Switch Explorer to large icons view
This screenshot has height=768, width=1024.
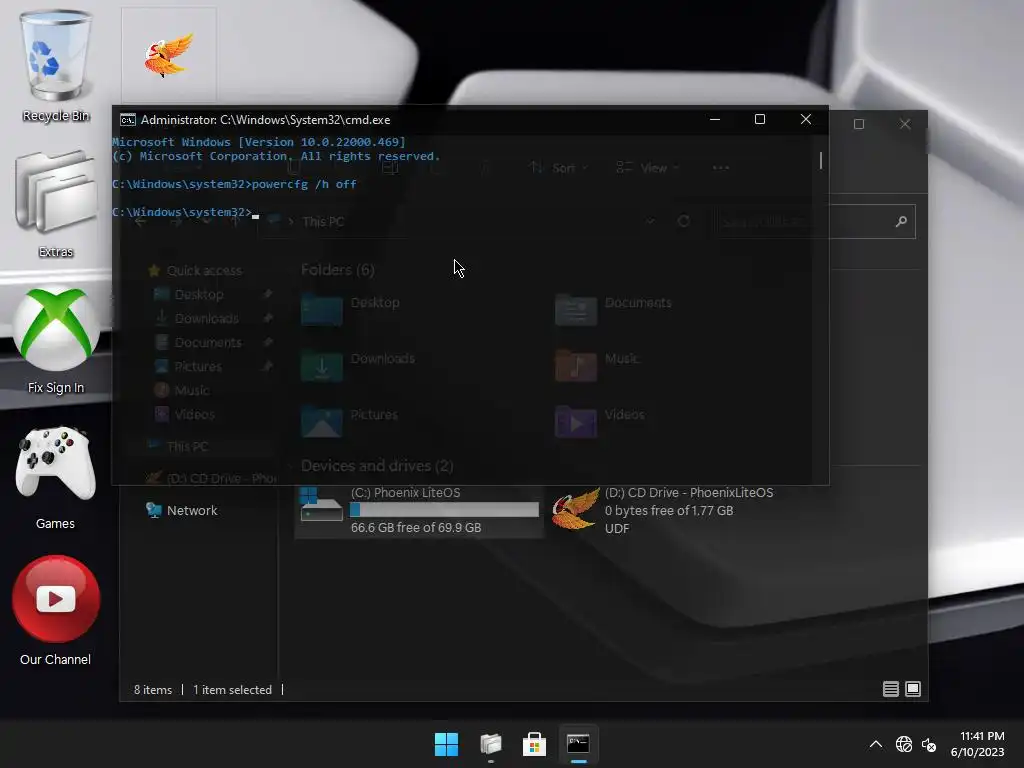click(913, 689)
